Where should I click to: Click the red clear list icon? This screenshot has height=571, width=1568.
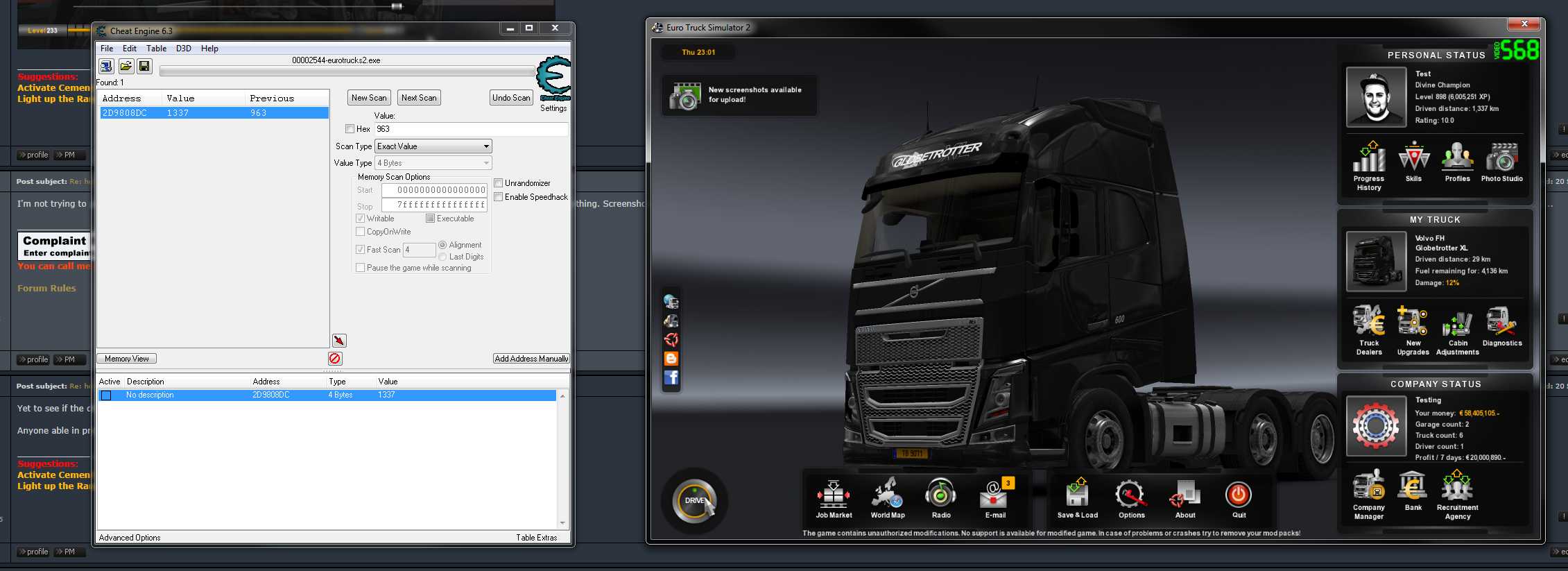[x=335, y=359]
